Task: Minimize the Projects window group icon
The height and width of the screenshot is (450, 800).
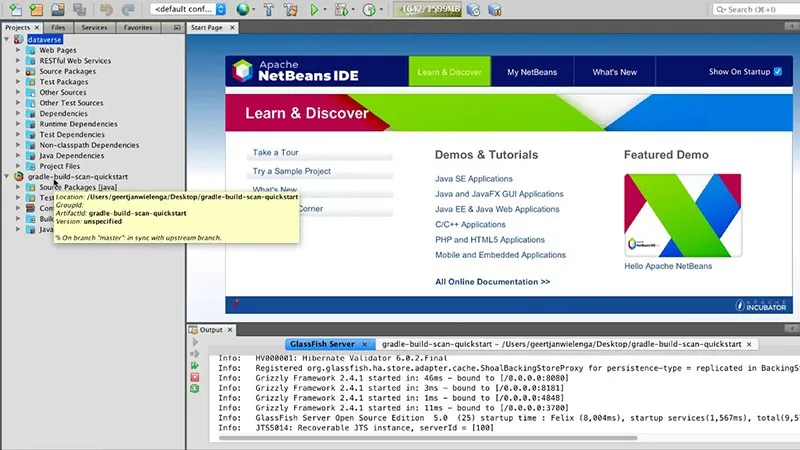Action: coord(177,28)
